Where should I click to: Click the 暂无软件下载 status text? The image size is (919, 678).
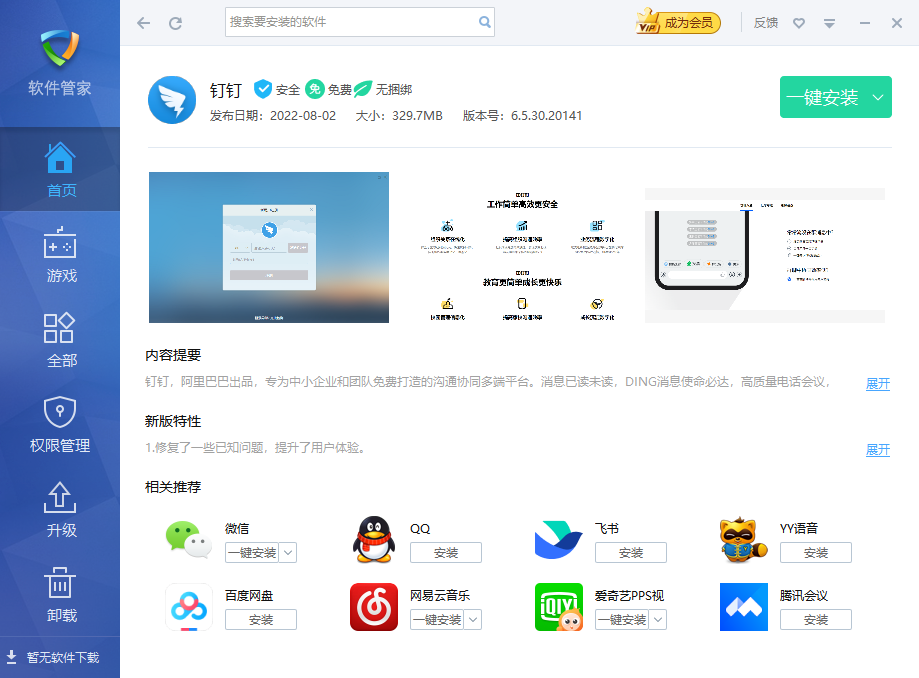[63, 657]
